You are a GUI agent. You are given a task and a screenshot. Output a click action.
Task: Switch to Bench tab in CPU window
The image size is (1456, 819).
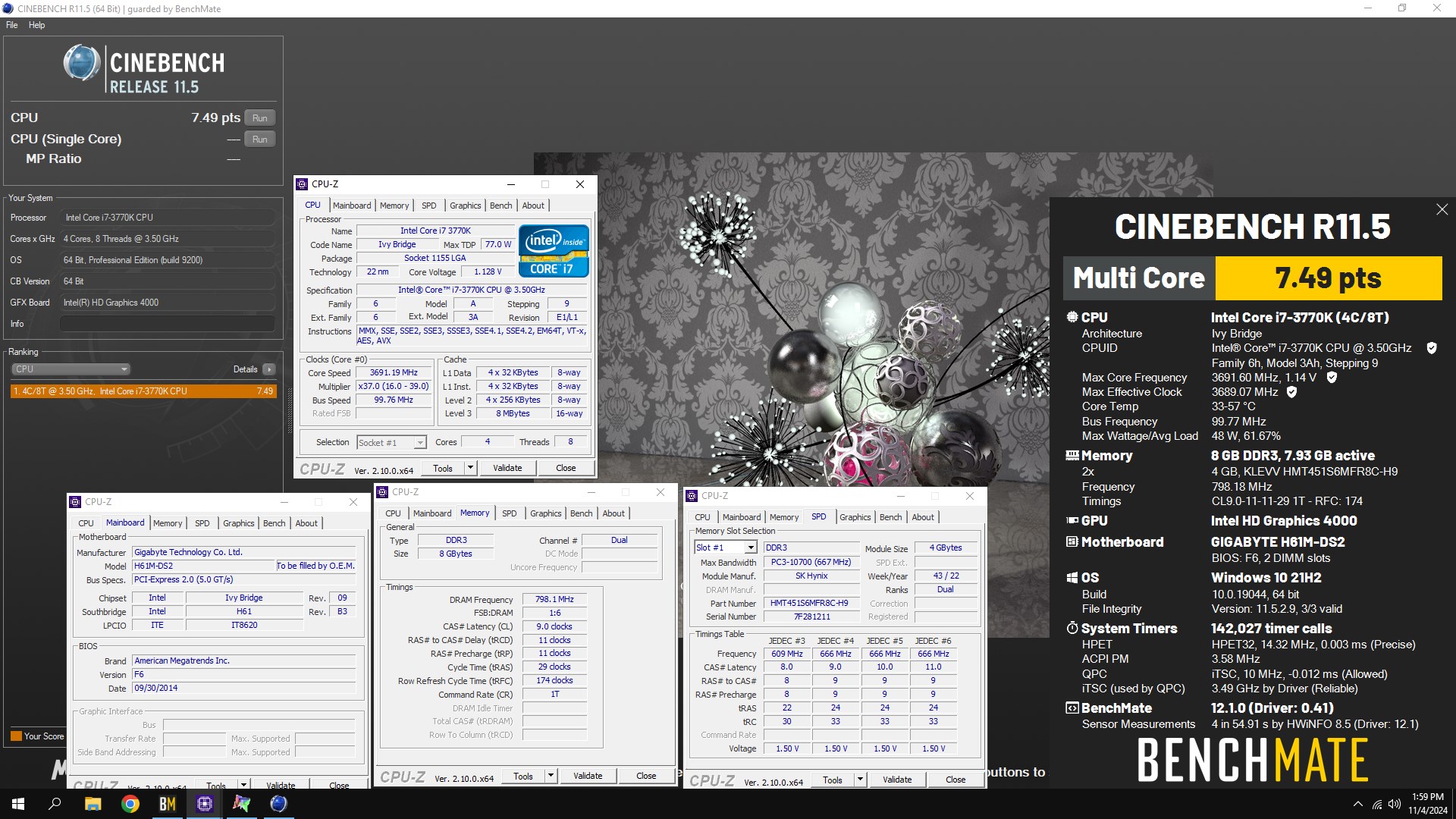(x=500, y=206)
